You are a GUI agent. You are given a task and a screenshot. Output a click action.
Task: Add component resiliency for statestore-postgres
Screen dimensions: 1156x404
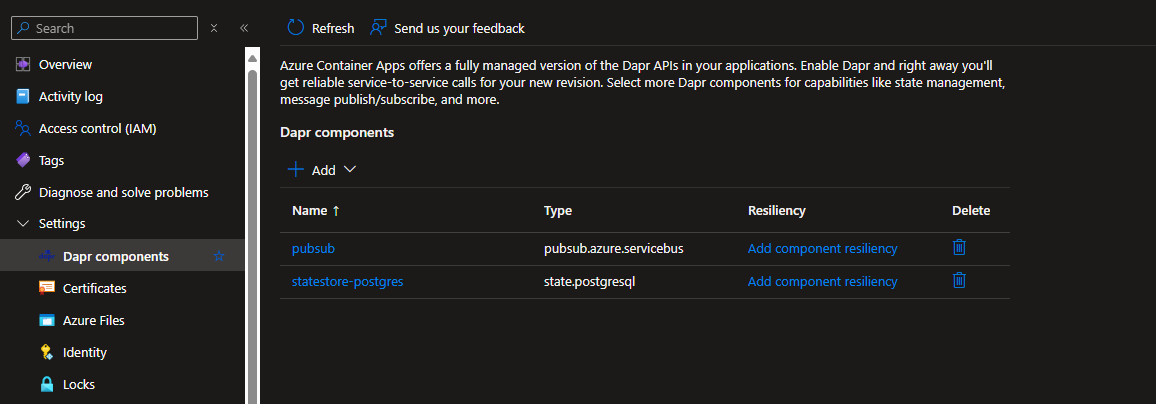[x=823, y=282]
